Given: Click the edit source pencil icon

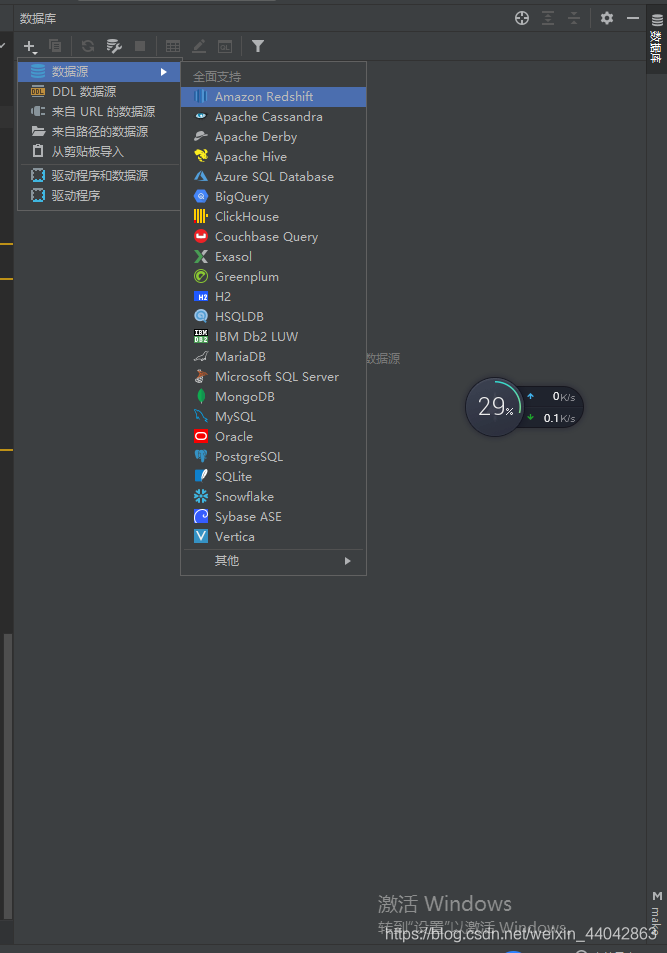Looking at the screenshot, I should [x=199, y=46].
